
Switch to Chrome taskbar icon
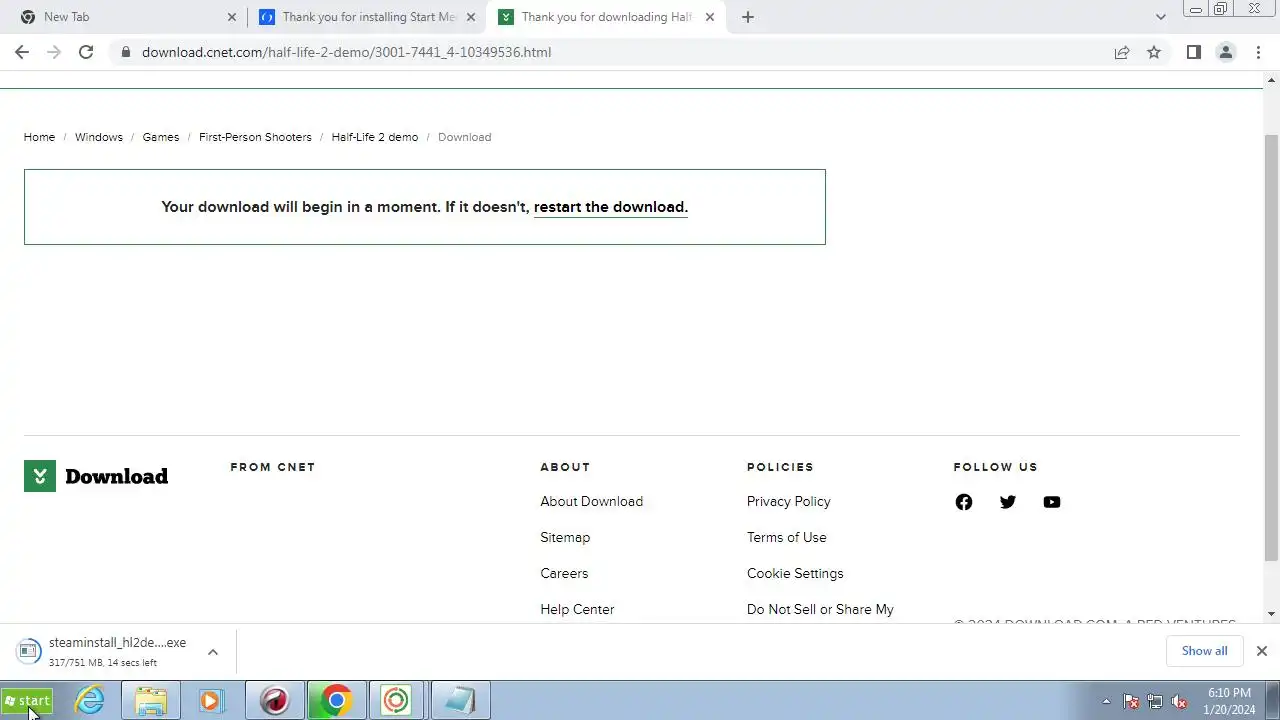[336, 701]
